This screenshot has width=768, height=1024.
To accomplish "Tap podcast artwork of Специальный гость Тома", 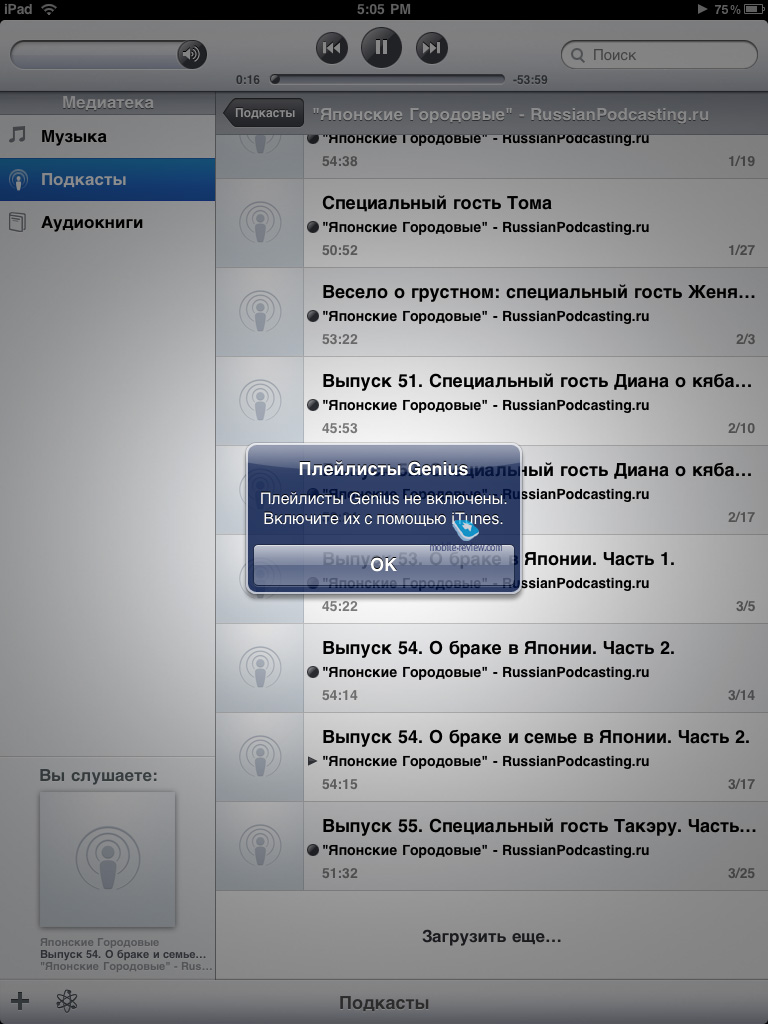I will pyautogui.click(x=260, y=223).
